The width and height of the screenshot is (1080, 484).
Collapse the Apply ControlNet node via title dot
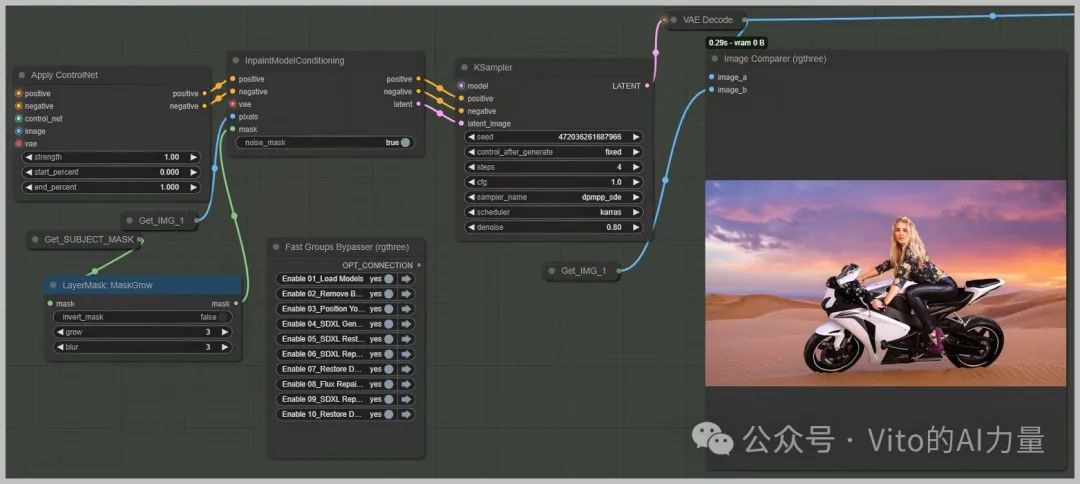coord(22,75)
